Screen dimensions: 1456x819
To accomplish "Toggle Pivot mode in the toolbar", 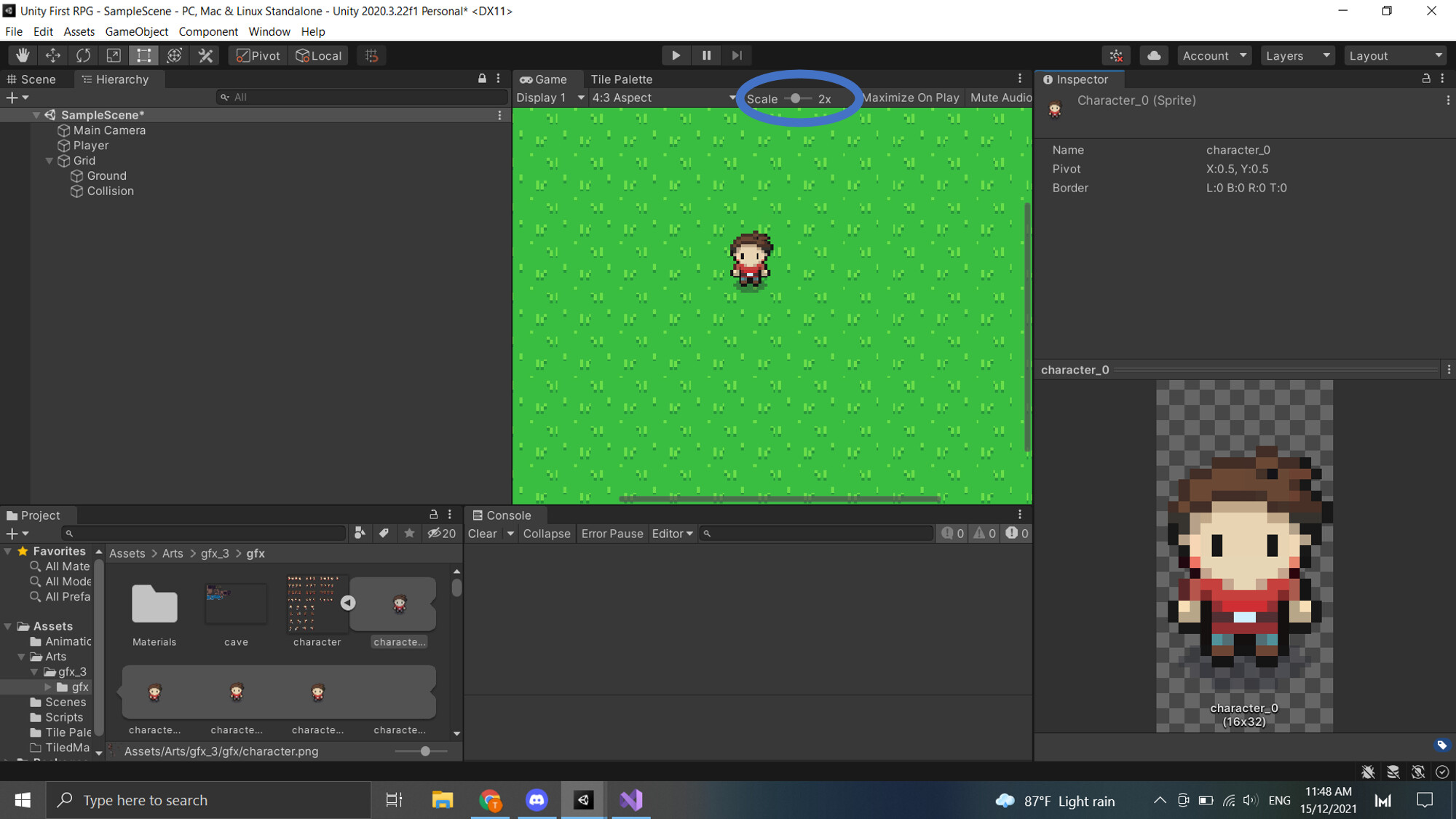I will [x=256, y=55].
